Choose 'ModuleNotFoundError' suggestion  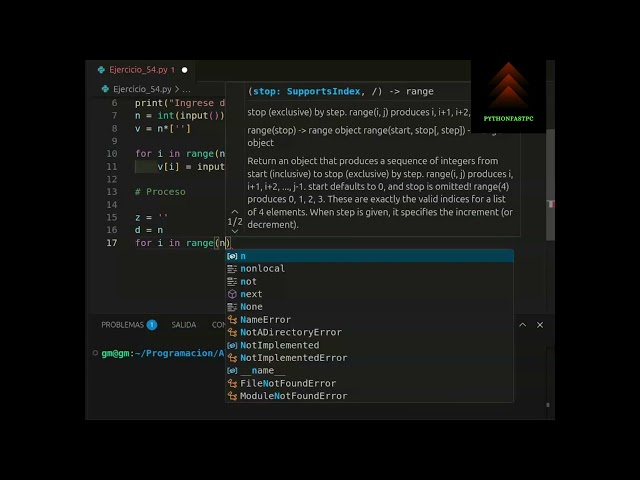tap(369, 396)
